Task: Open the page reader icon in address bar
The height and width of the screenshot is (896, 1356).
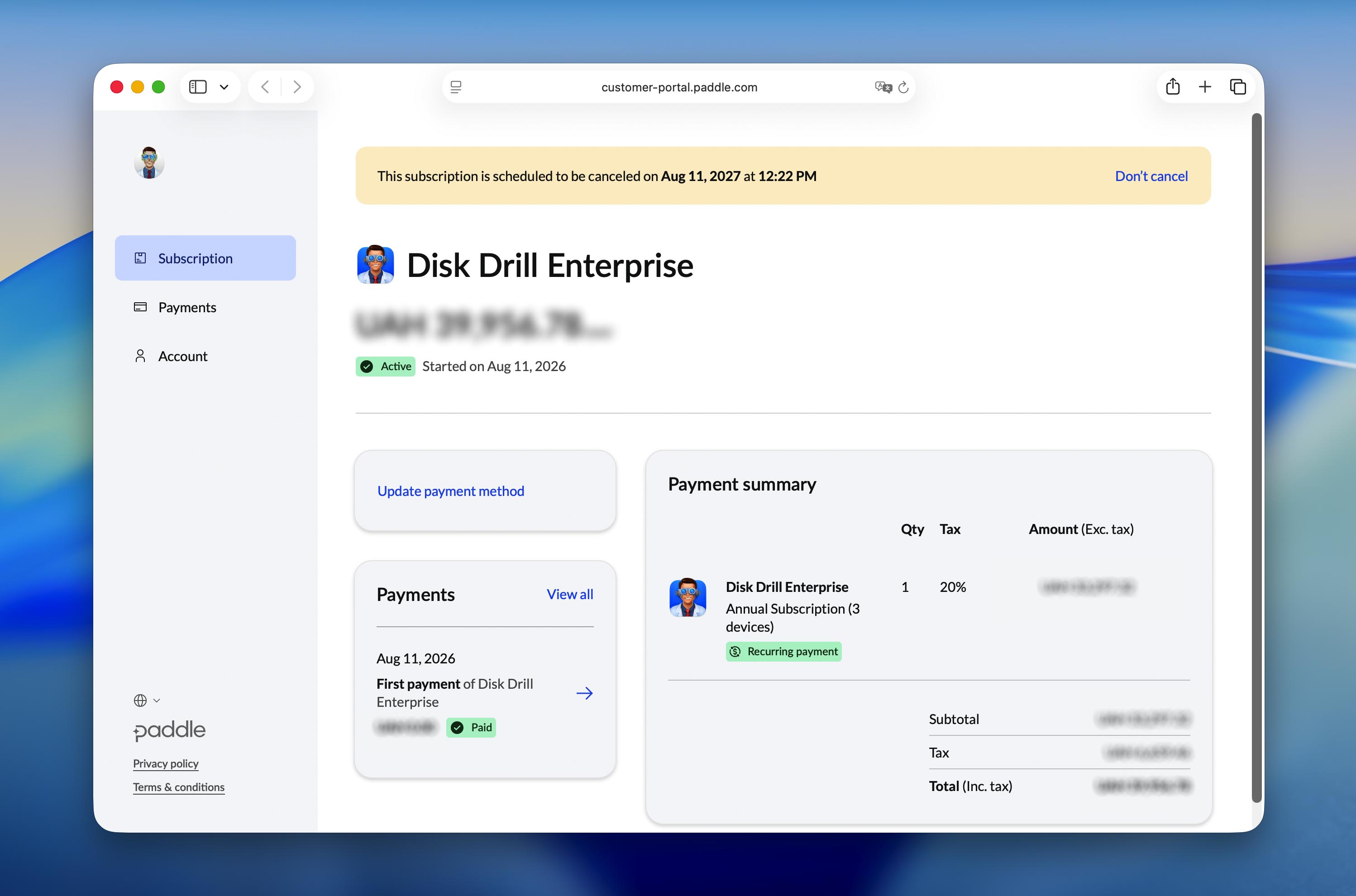Action: tap(456, 87)
